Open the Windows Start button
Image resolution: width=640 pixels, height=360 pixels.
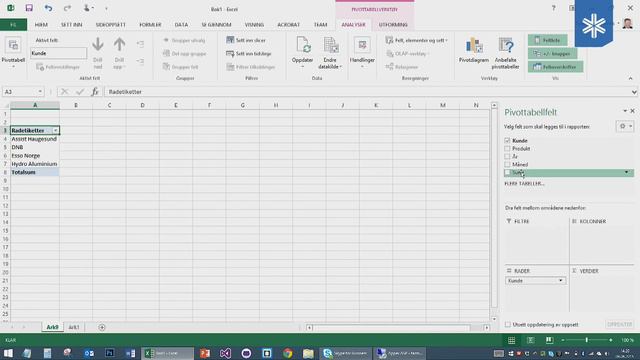coord(8,353)
